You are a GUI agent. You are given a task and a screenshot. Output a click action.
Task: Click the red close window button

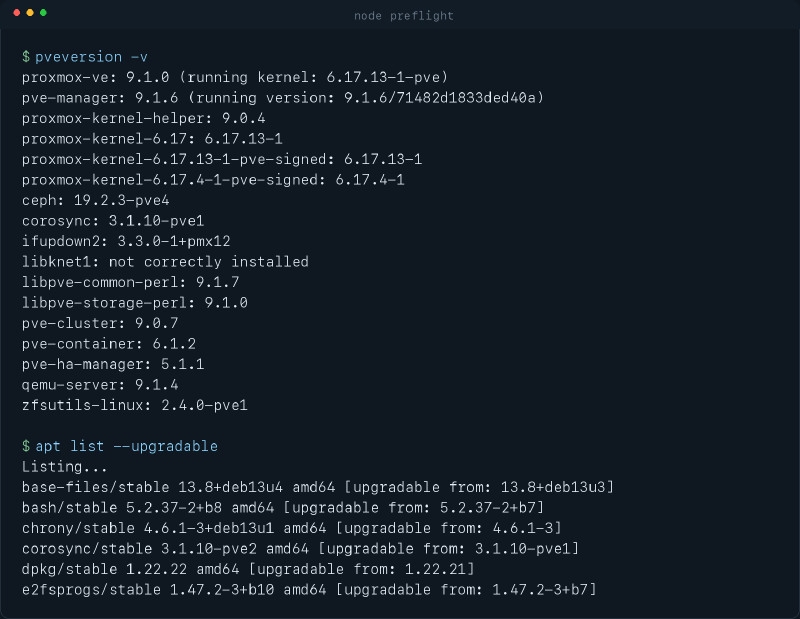pos(17,13)
